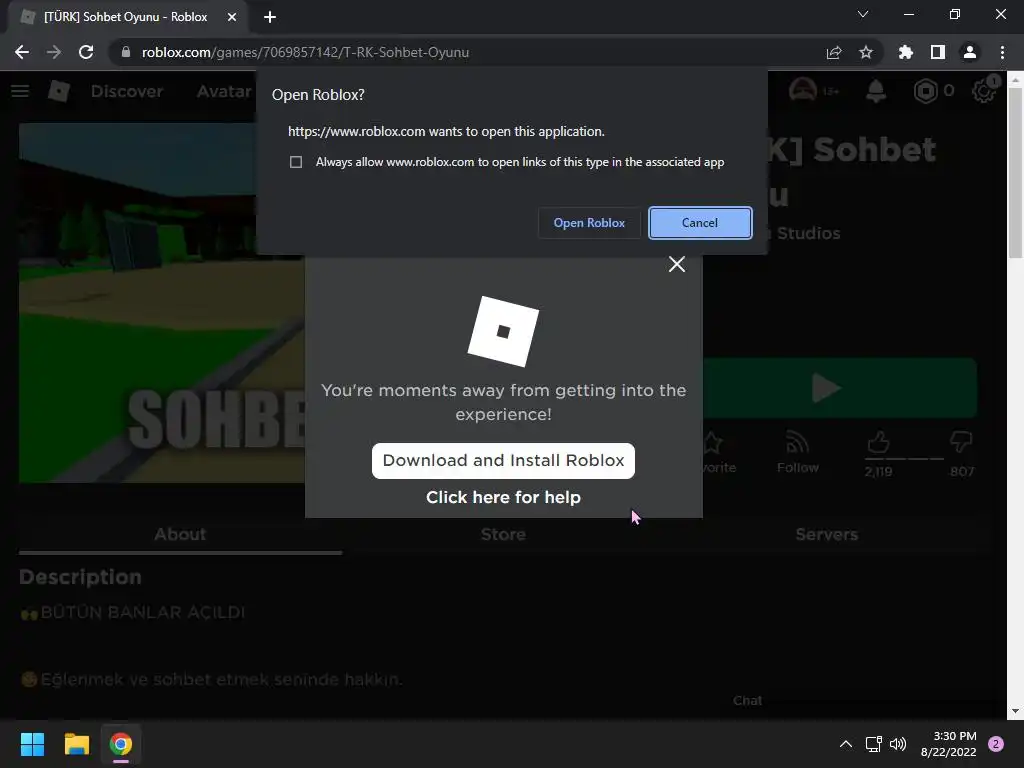The height and width of the screenshot is (768, 1024).
Task: Toggle the Chrome side panel
Action: click(x=937, y=52)
